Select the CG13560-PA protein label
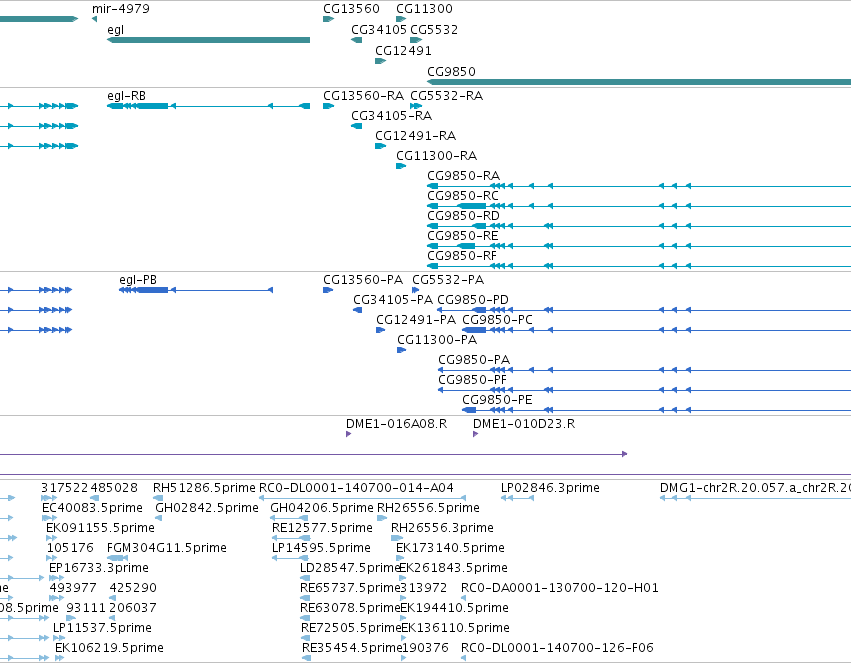Image resolution: width=851 pixels, height=663 pixels. [x=363, y=280]
